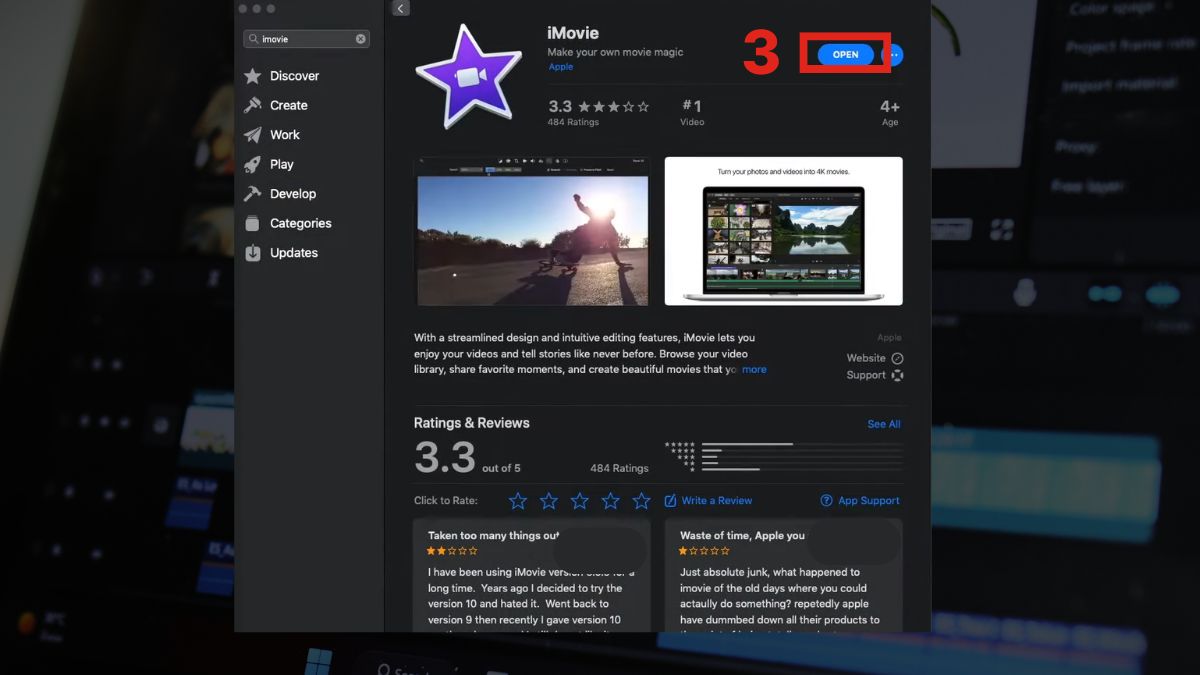
Task: Click the 4+ Age rating
Action: click(890, 112)
